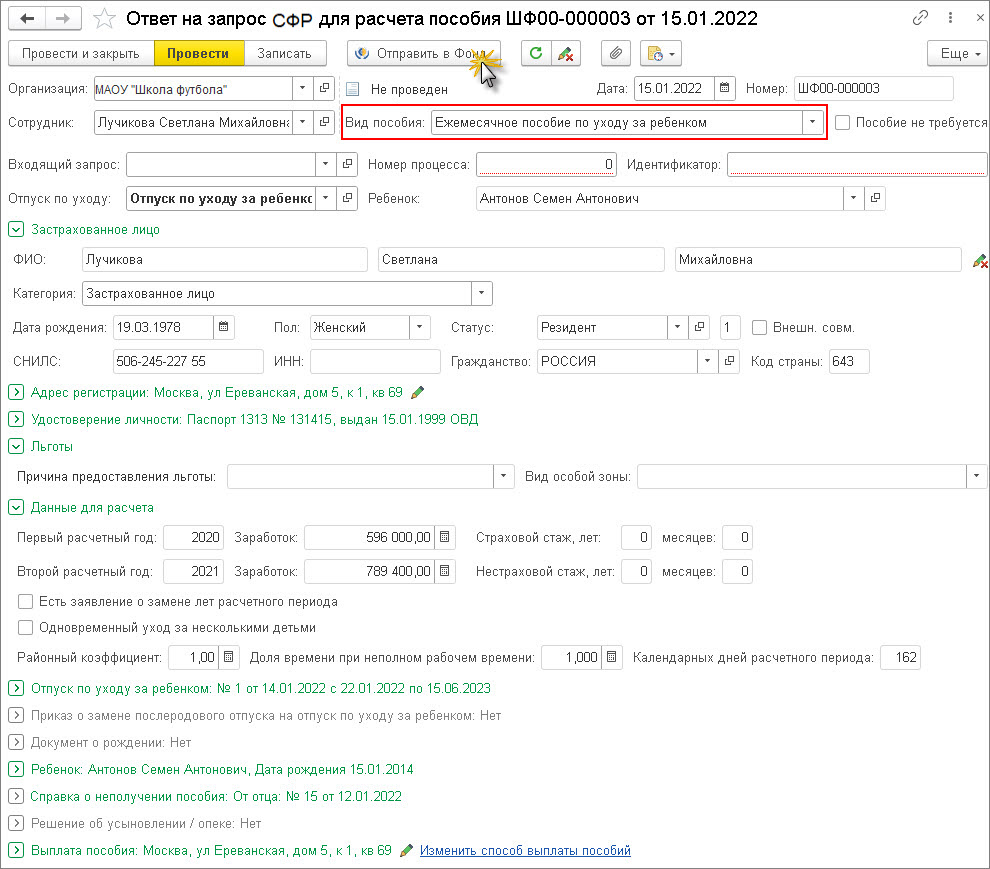Open the three-dot options menu in title bar
Screen dimensions: 990x869
pos(950,18)
